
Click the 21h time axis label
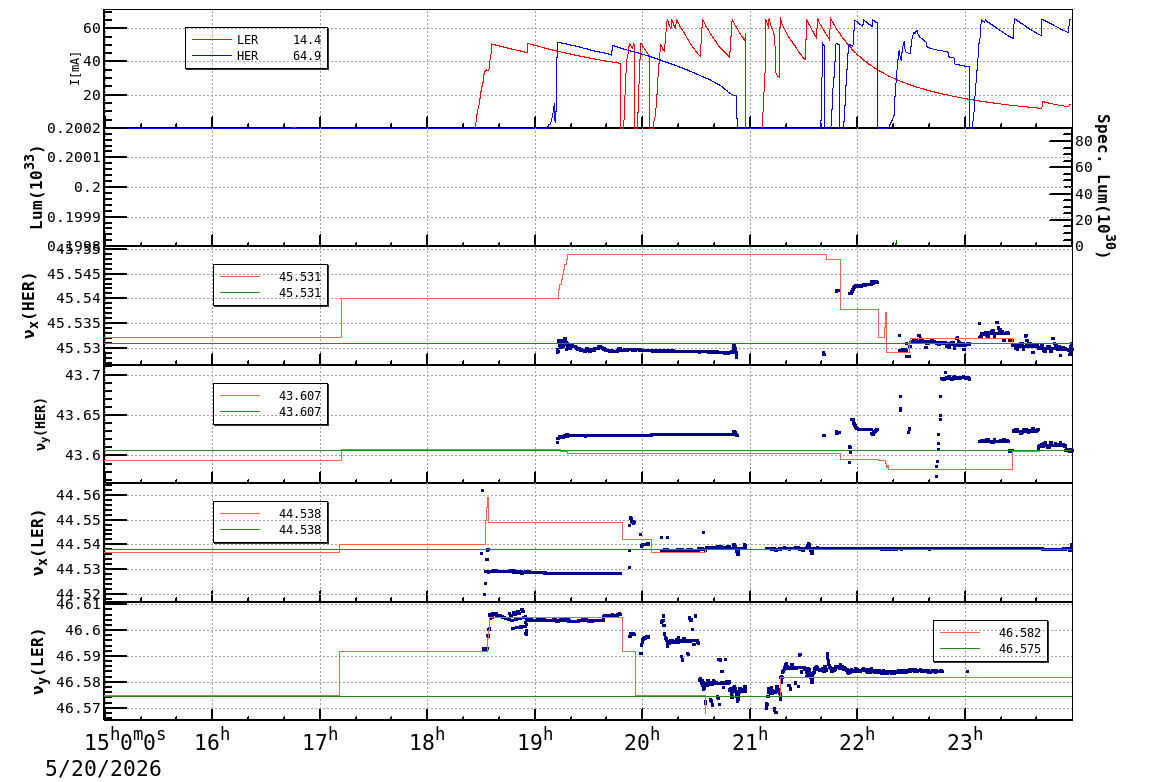[750, 739]
